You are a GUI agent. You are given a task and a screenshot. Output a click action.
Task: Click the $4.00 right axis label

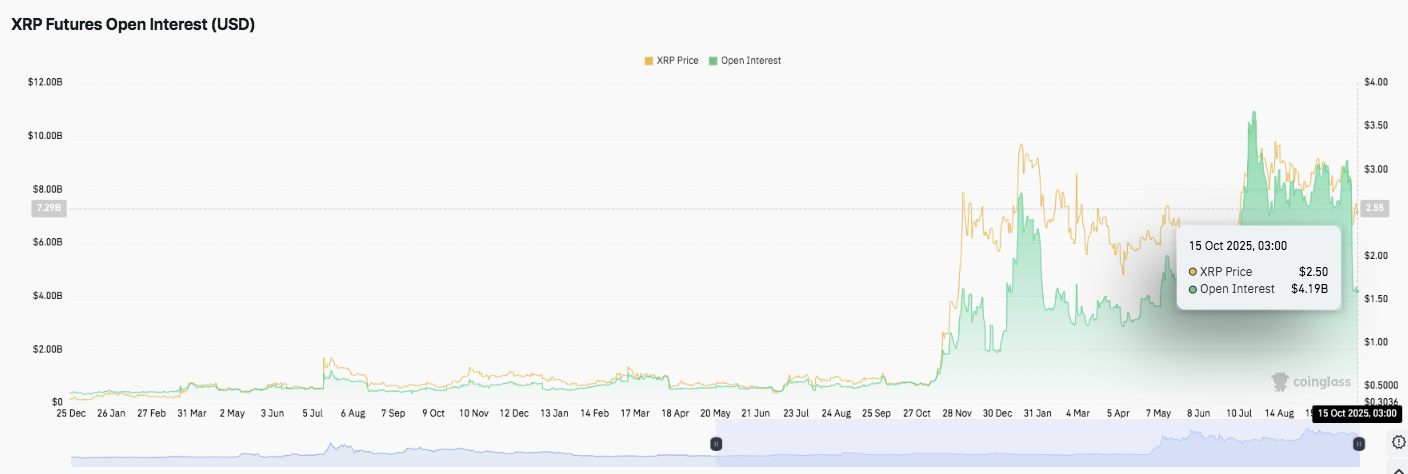(1375, 82)
